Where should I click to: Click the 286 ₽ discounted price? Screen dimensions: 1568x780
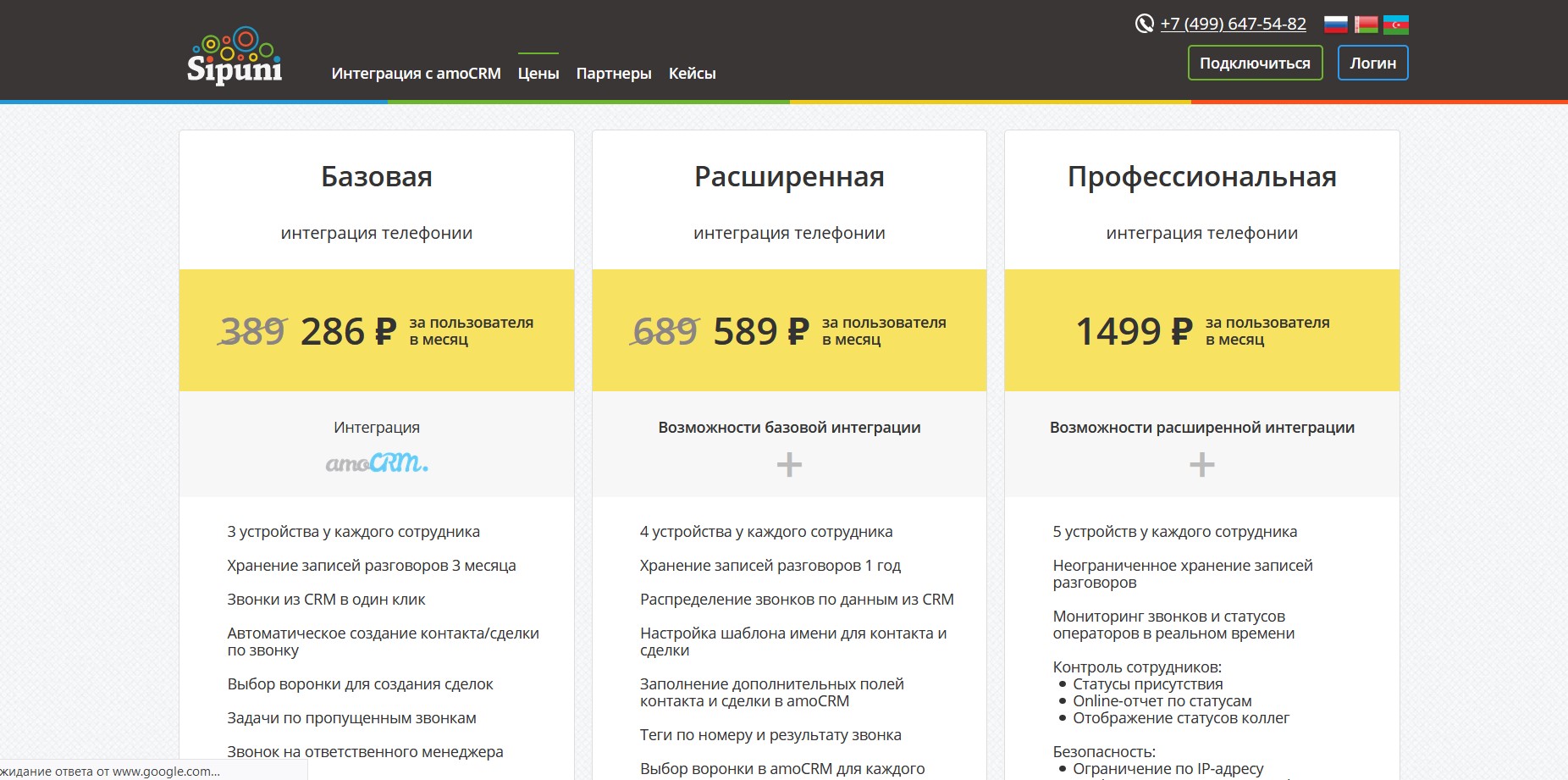[x=348, y=331]
